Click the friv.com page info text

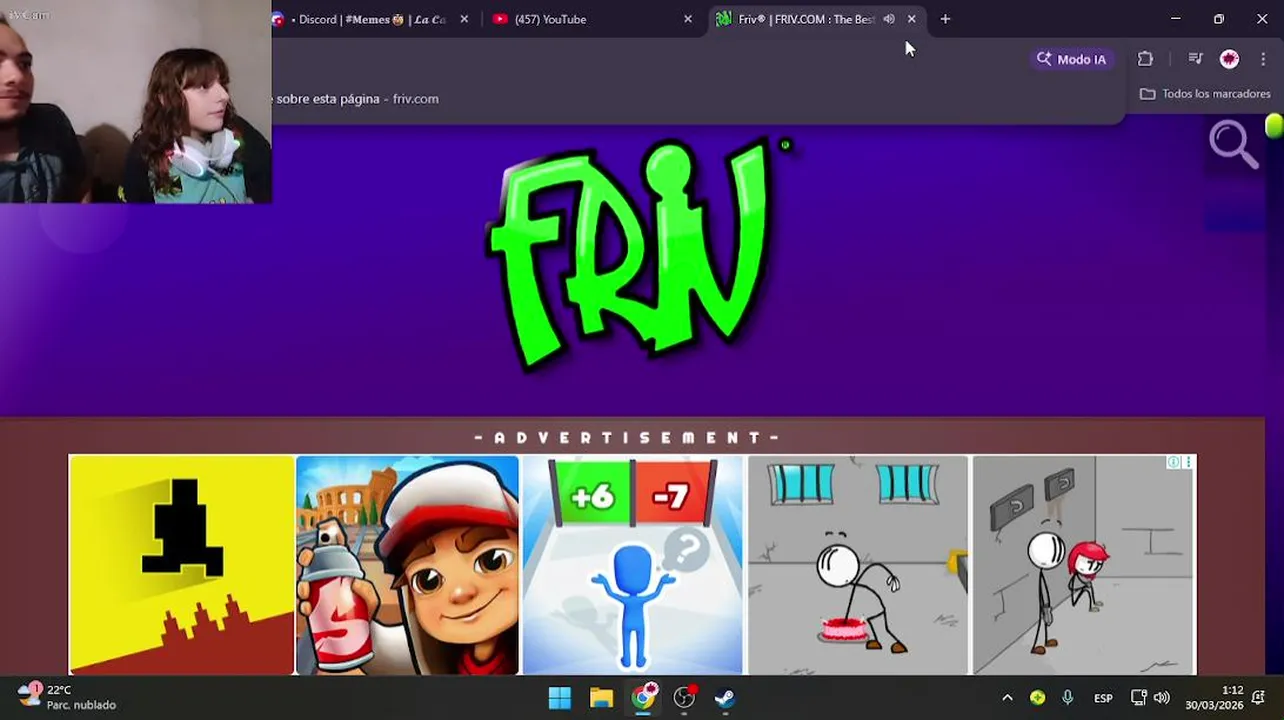click(x=358, y=99)
